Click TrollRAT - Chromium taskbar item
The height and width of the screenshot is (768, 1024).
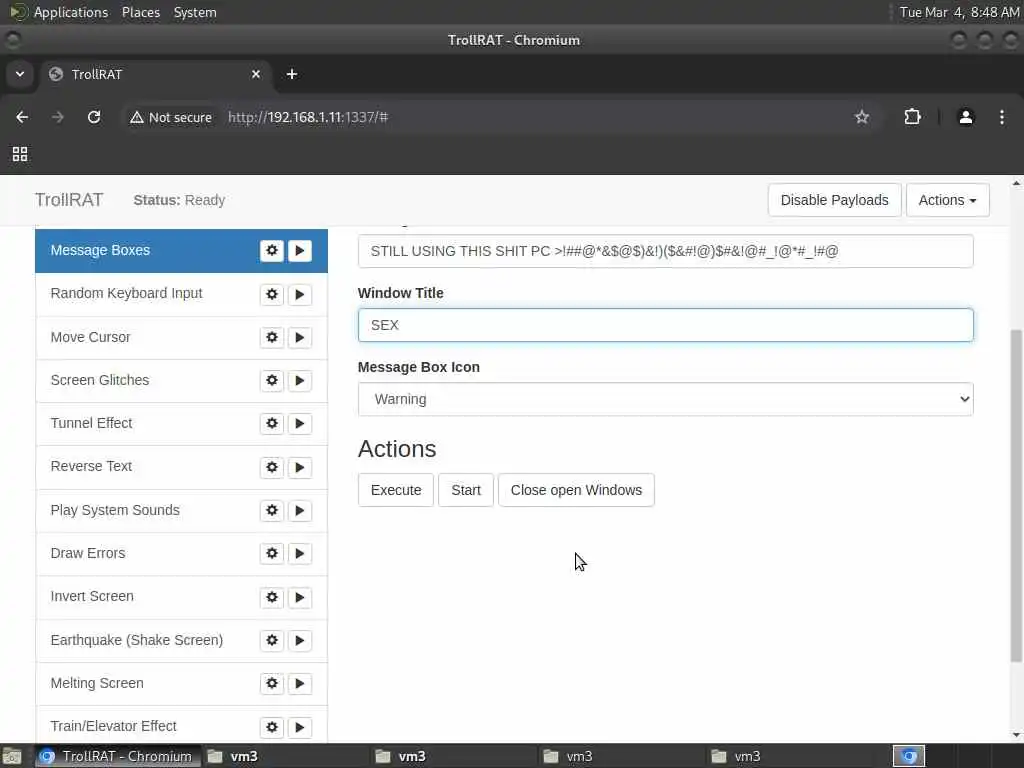(x=116, y=756)
